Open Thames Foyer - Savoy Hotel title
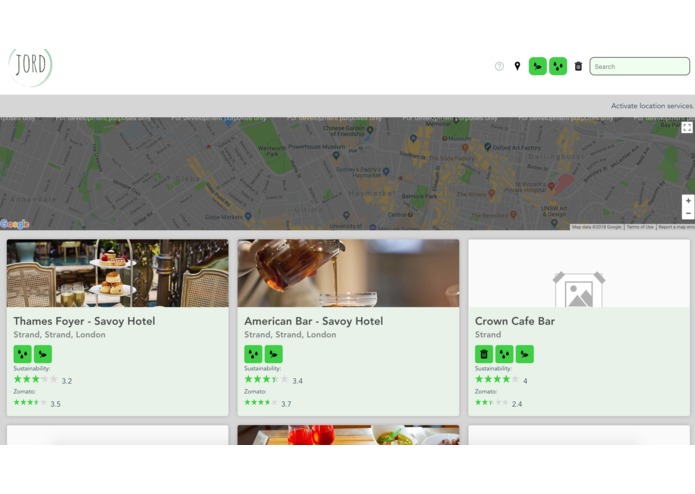Image resolution: width=695 pixels, height=494 pixels. [84, 321]
